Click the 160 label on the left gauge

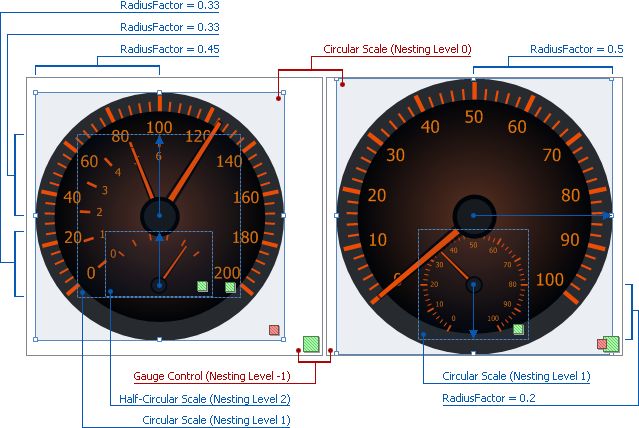pyautogui.click(x=246, y=197)
